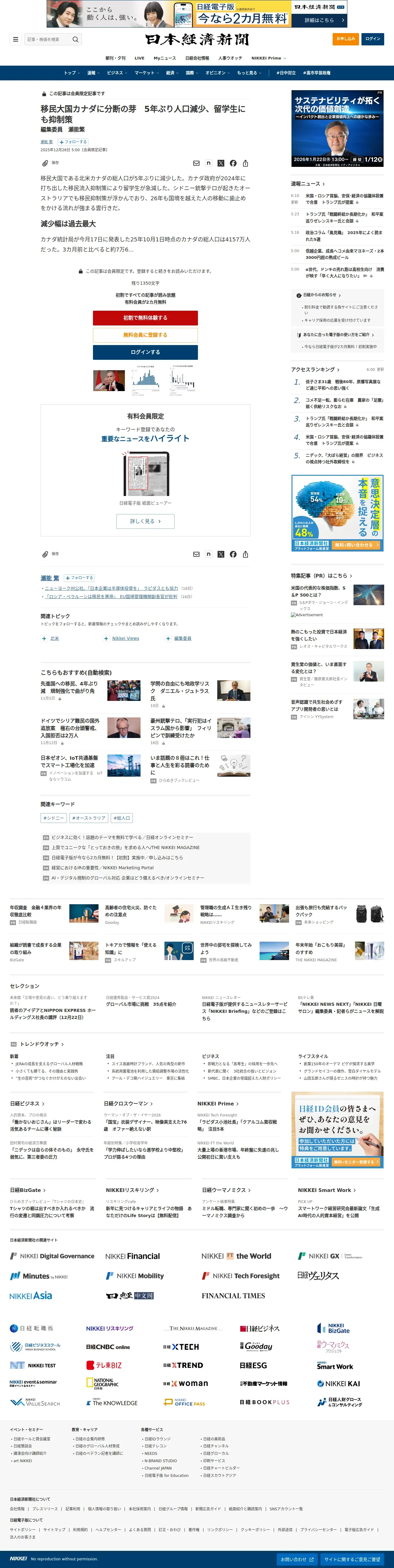The width and height of the screenshot is (394, 1568).
Task: Open the Minutes by NIKKEI logo
Action: [x=39, y=1276]
